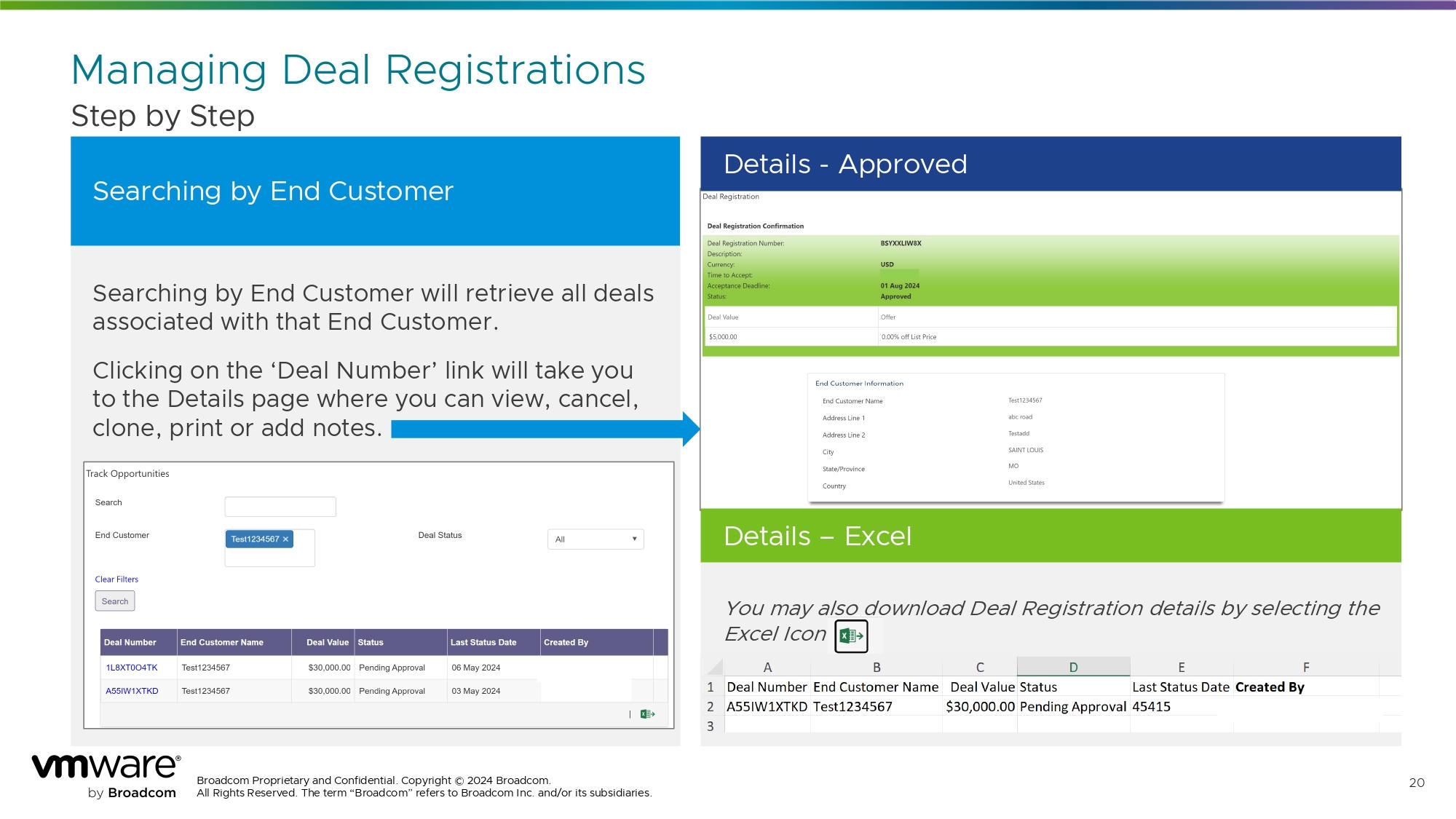This screenshot has width=1456, height=819.
Task: Select Excel column D header
Action: pyautogui.click(x=1073, y=667)
